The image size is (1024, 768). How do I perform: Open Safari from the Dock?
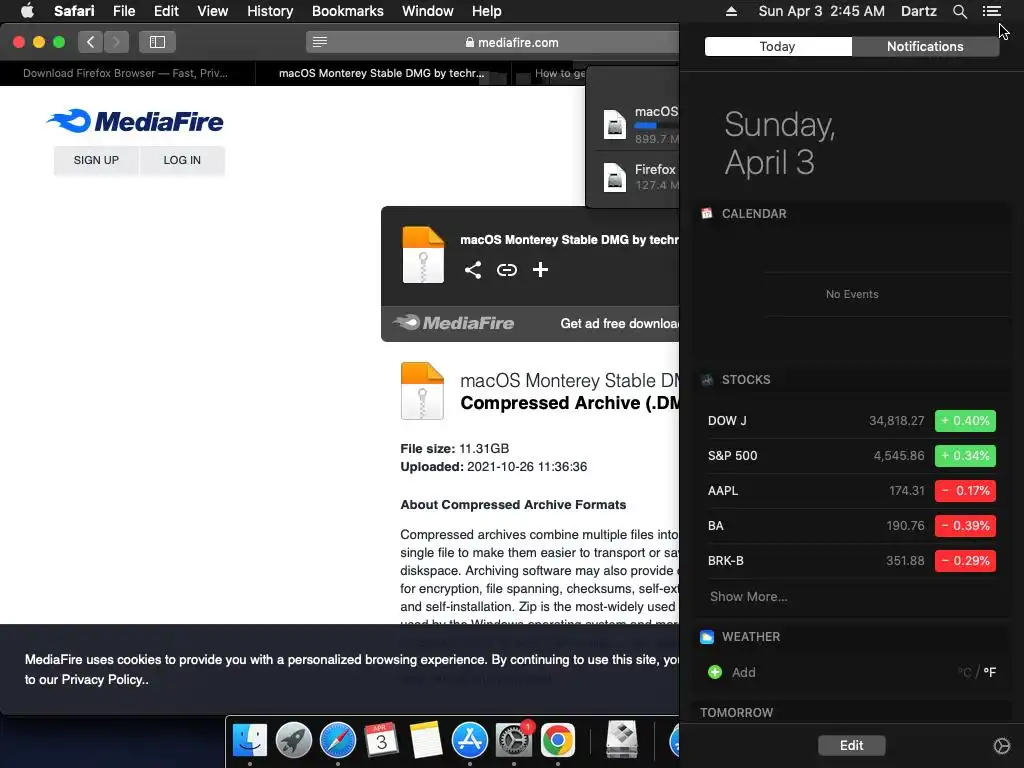point(338,740)
